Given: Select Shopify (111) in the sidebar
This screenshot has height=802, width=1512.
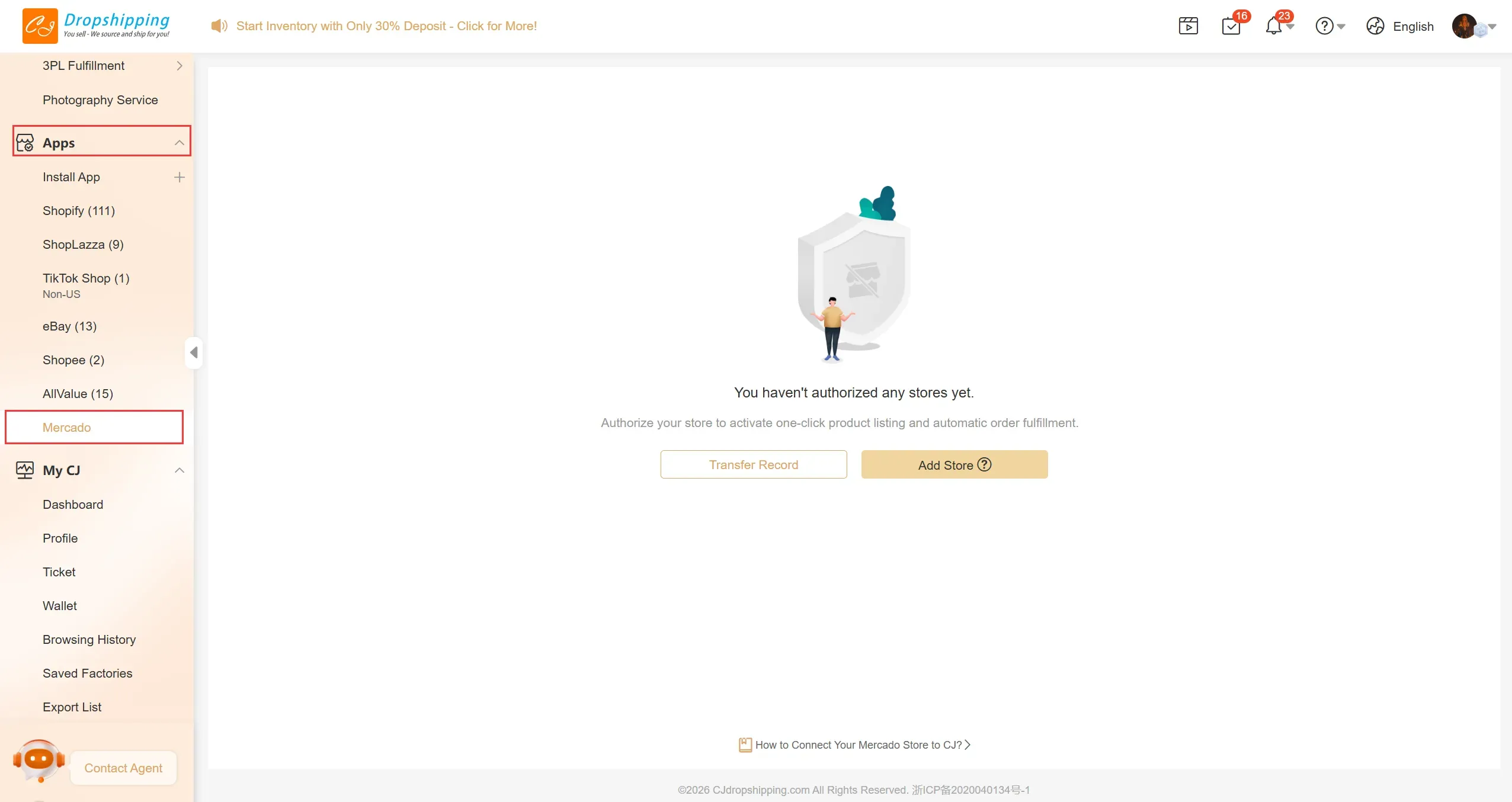Looking at the screenshot, I should (79, 211).
